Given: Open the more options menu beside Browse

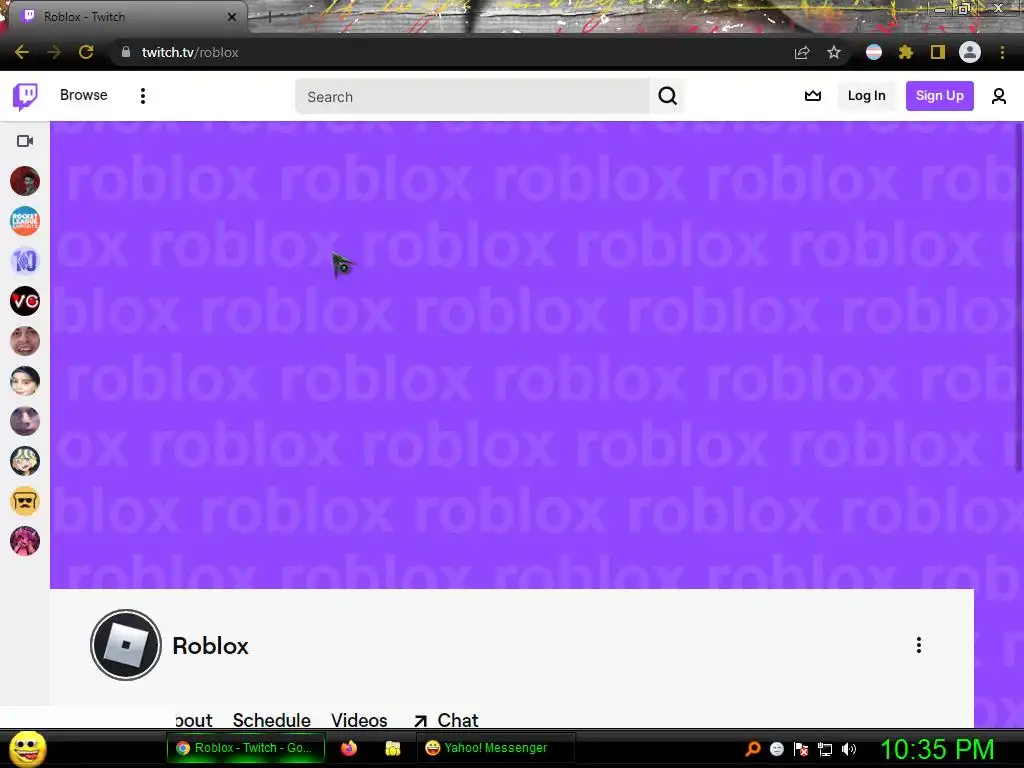Looking at the screenshot, I should click(142, 96).
